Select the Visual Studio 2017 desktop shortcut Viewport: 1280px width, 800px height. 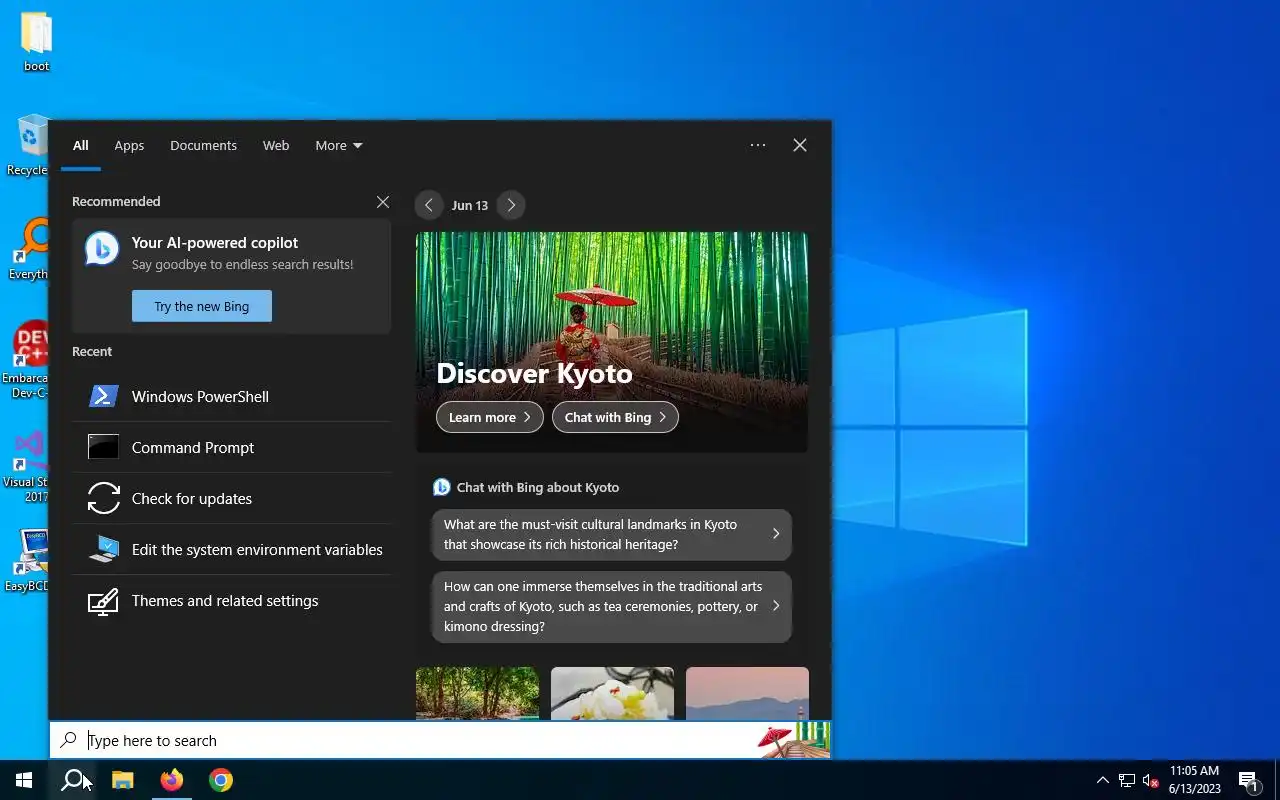(x=28, y=464)
